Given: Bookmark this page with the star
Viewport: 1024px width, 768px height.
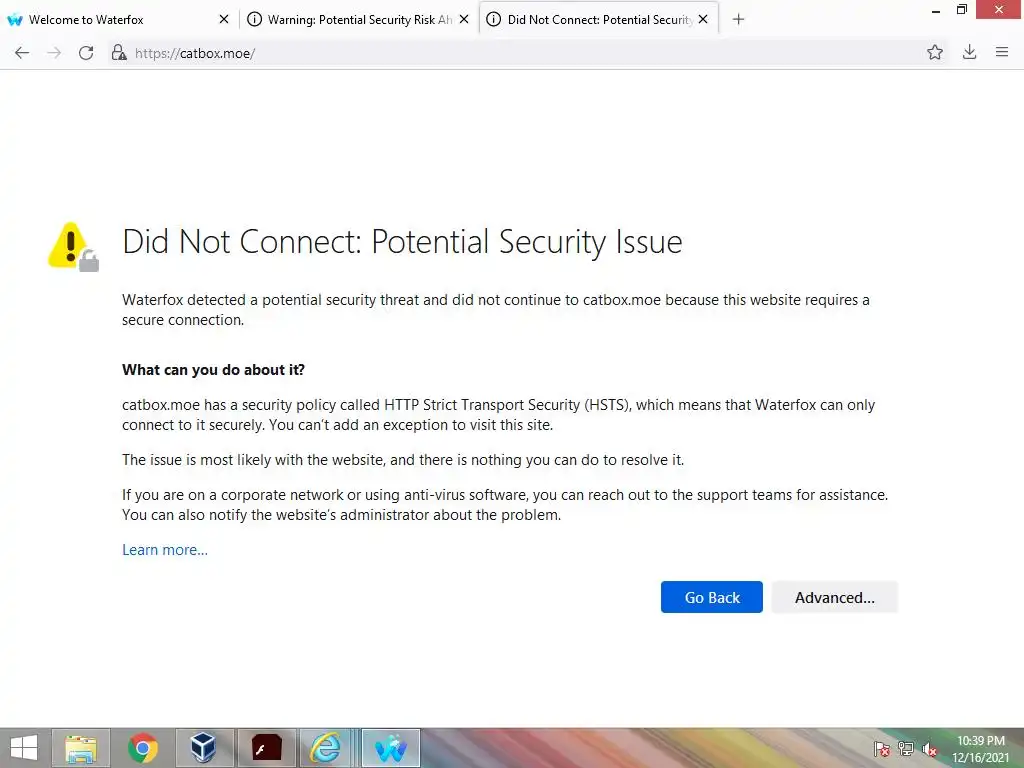Looking at the screenshot, I should coord(935,53).
